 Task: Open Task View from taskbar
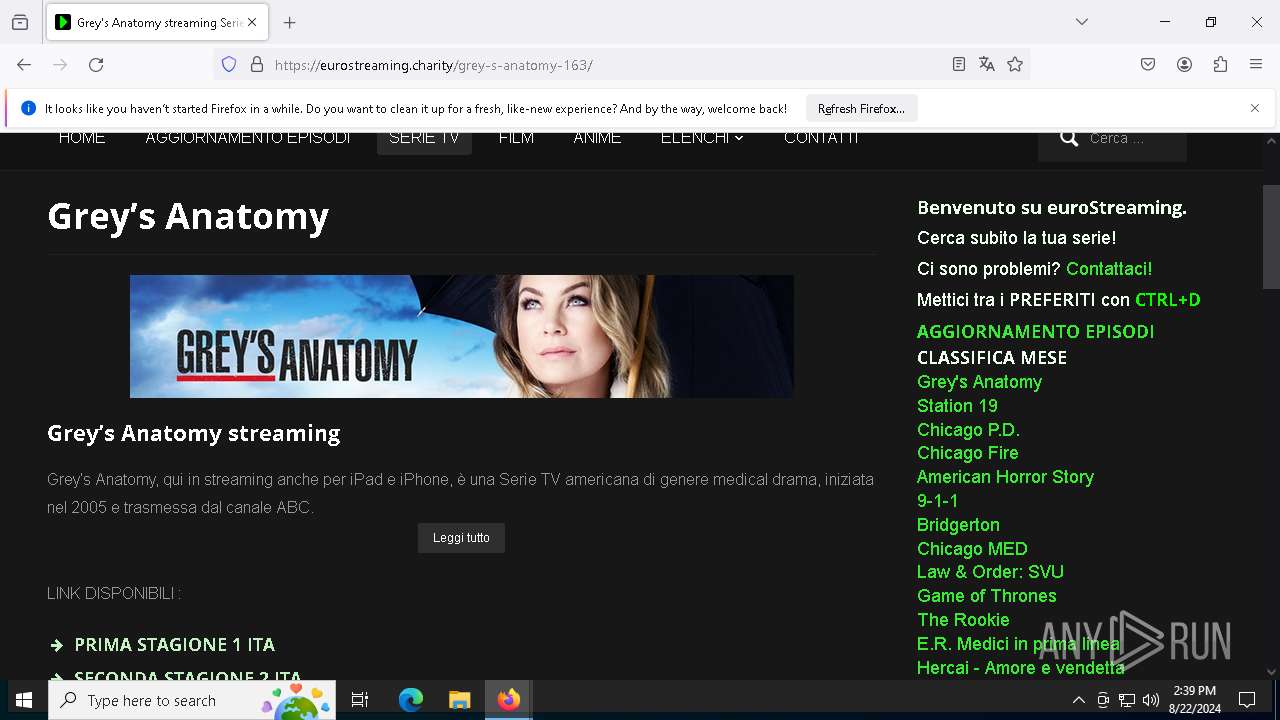tap(360, 700)
